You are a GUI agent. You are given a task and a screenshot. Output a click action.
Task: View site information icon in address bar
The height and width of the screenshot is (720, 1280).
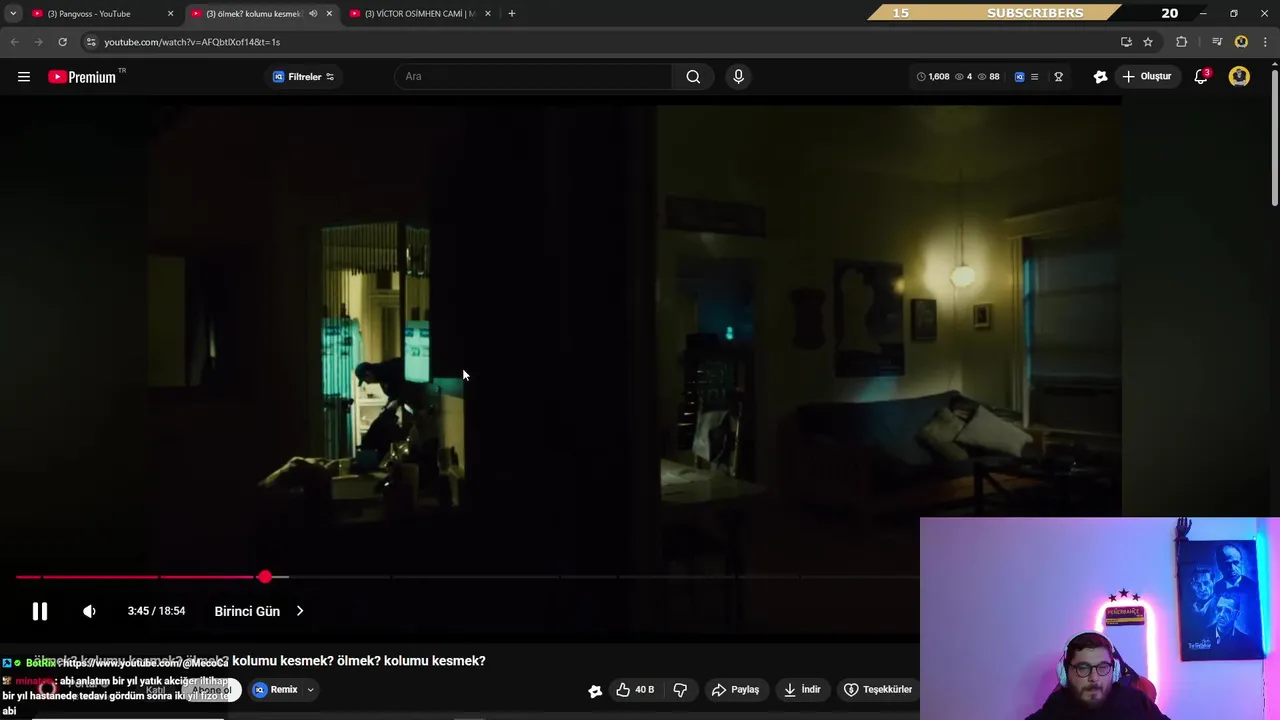click(91, 42)
